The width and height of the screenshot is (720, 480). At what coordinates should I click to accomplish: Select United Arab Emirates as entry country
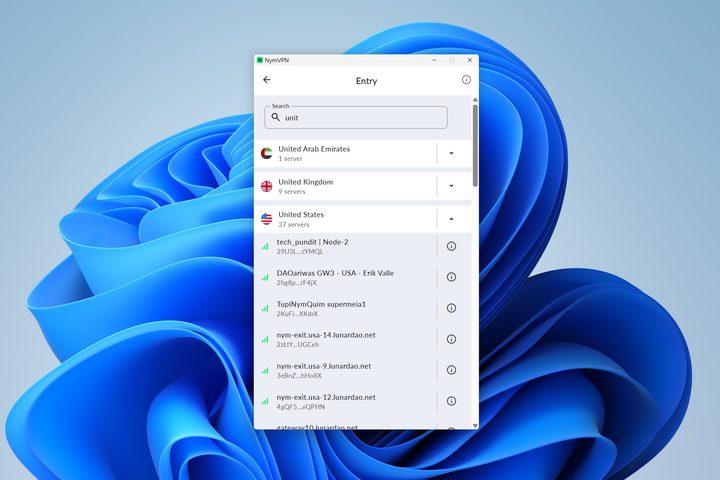point(345,153)
